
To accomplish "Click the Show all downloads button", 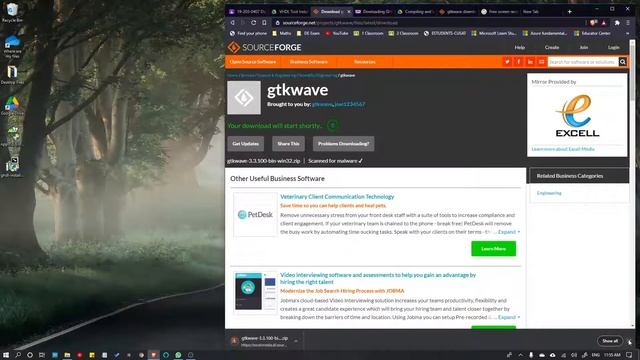I will click(610, 341).
